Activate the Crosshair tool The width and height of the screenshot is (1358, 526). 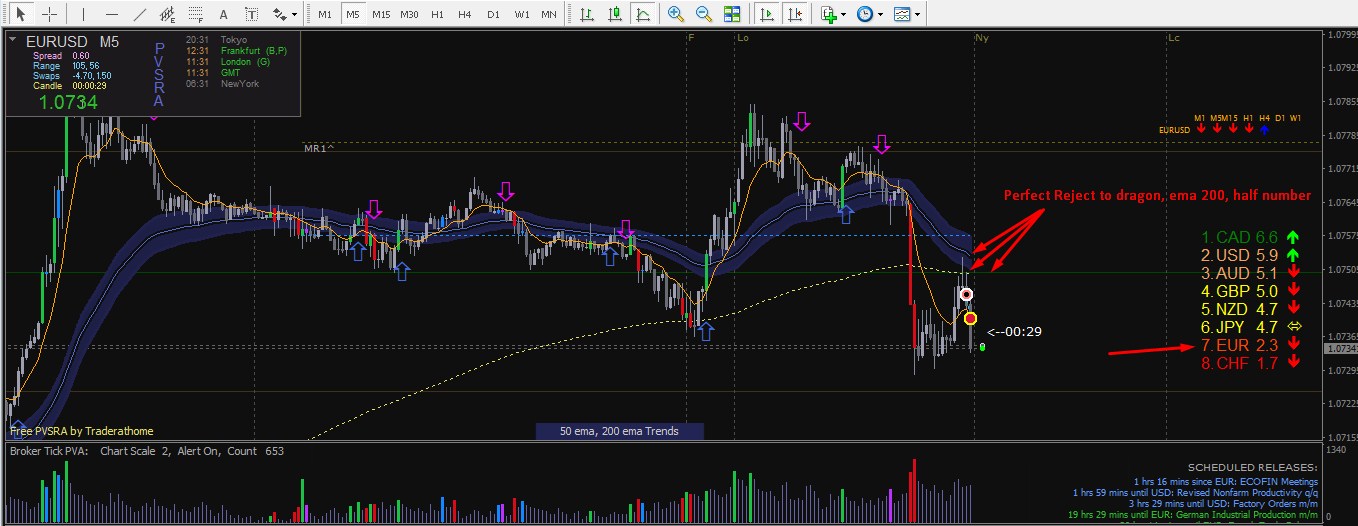[x=49, y=14]
